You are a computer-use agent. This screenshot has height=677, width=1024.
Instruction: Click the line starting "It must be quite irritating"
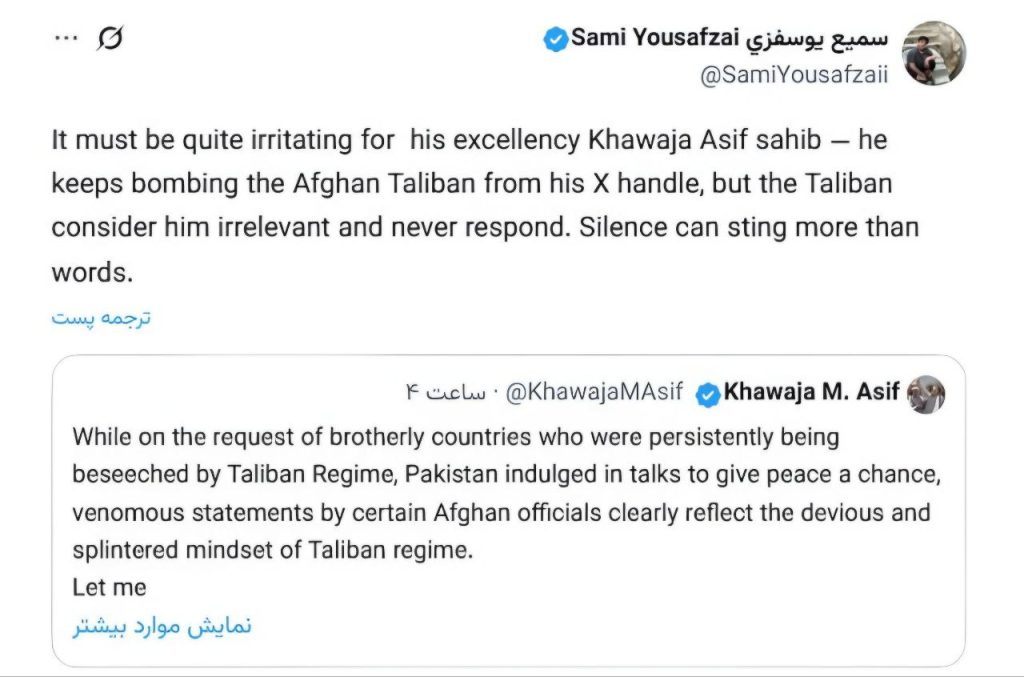tap(468, 140)
